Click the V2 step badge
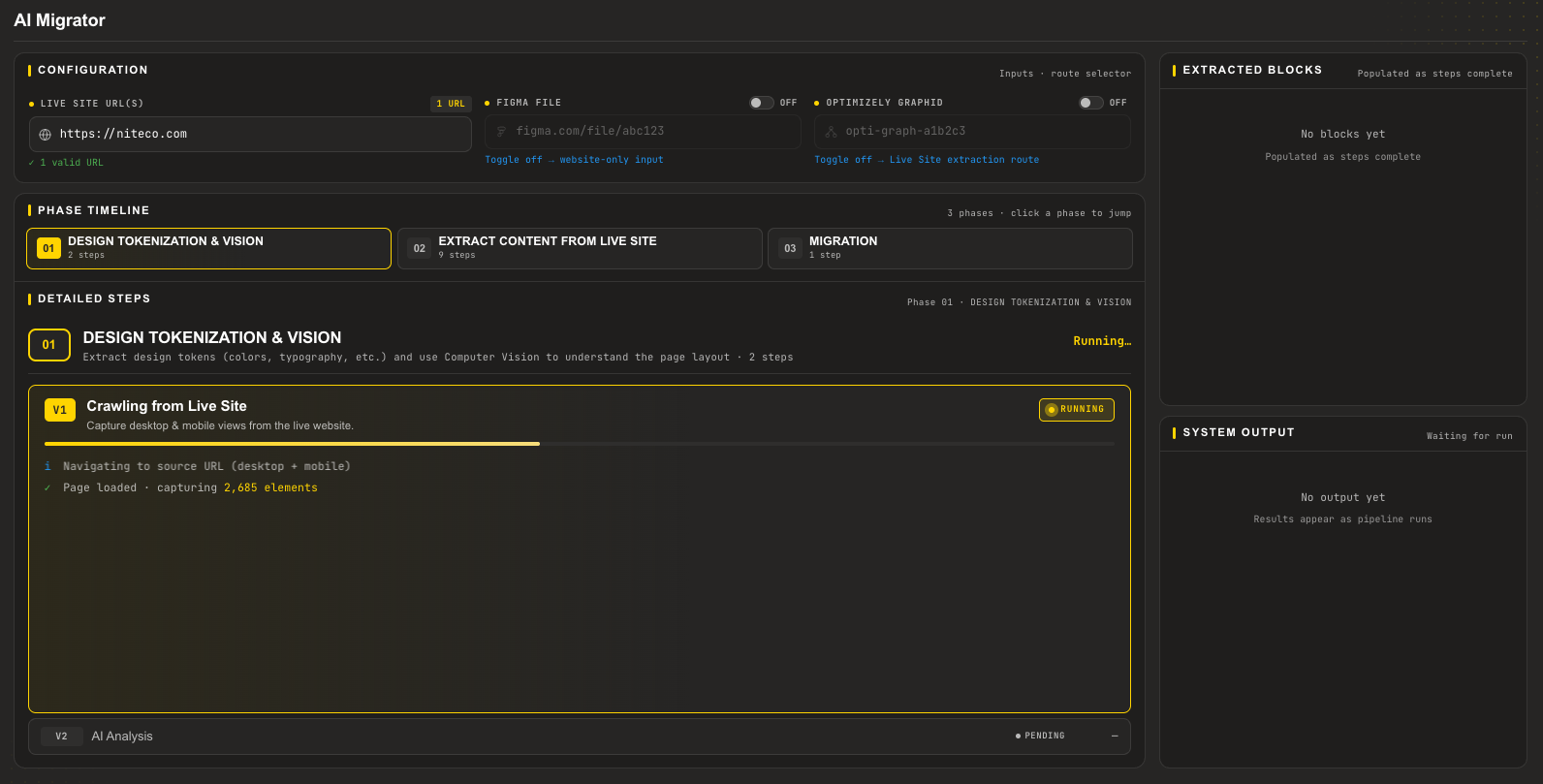The height and width of the screenshot is (784, 1543). pos(61,737)
